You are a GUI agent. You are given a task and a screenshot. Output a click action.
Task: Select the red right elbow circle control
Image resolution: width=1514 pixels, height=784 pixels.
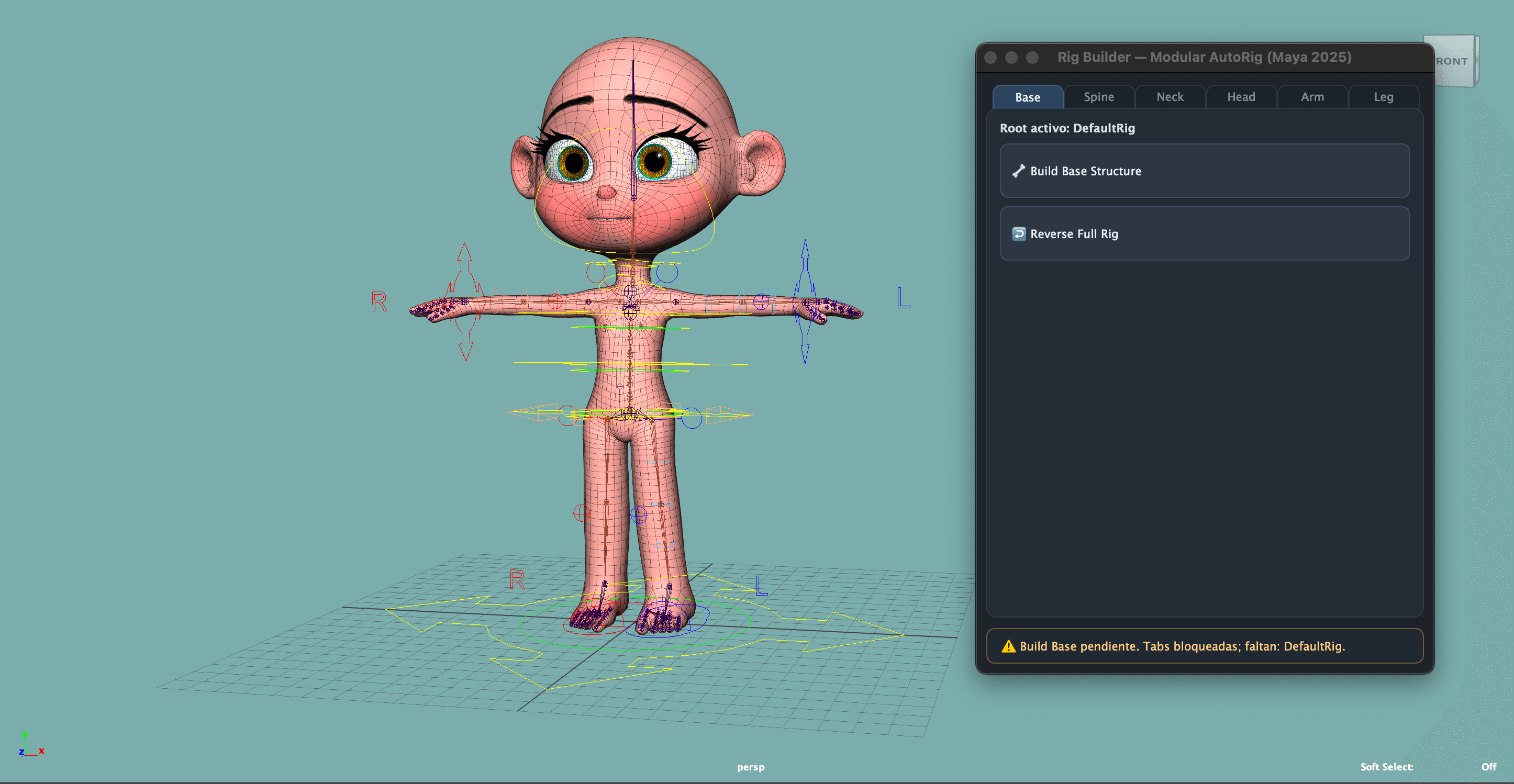[555, 301]
